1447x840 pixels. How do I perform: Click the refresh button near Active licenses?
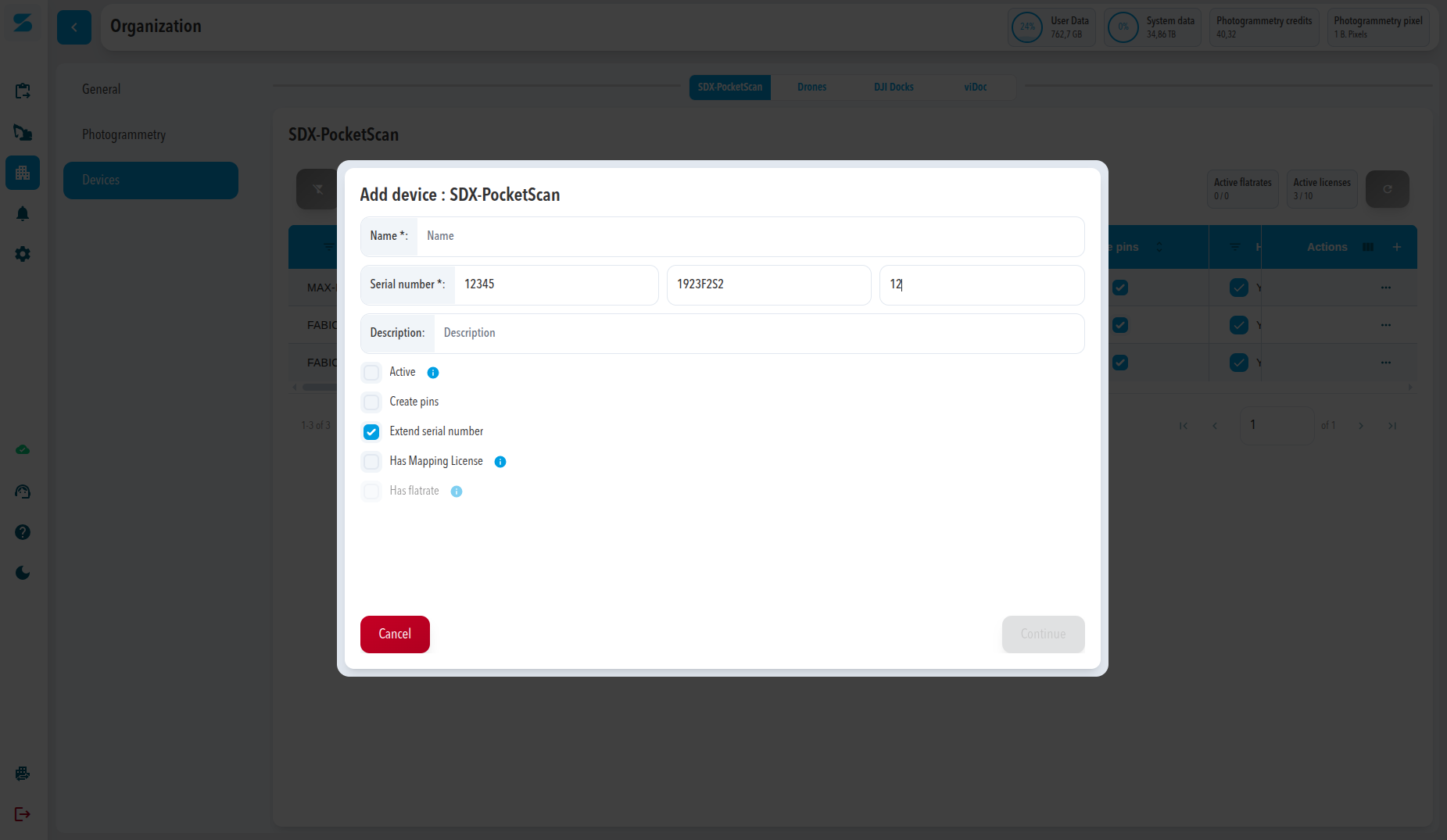pos(1388,189)
